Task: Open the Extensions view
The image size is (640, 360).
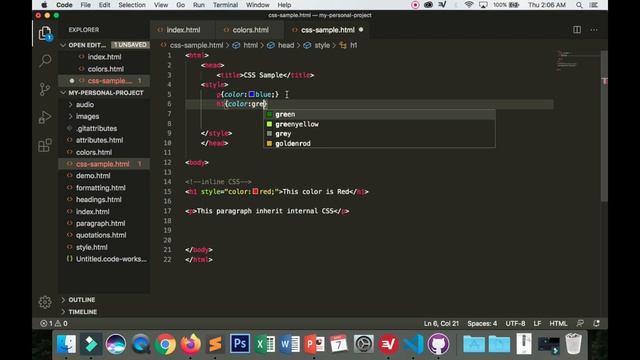Action: [x=45, y=145]
